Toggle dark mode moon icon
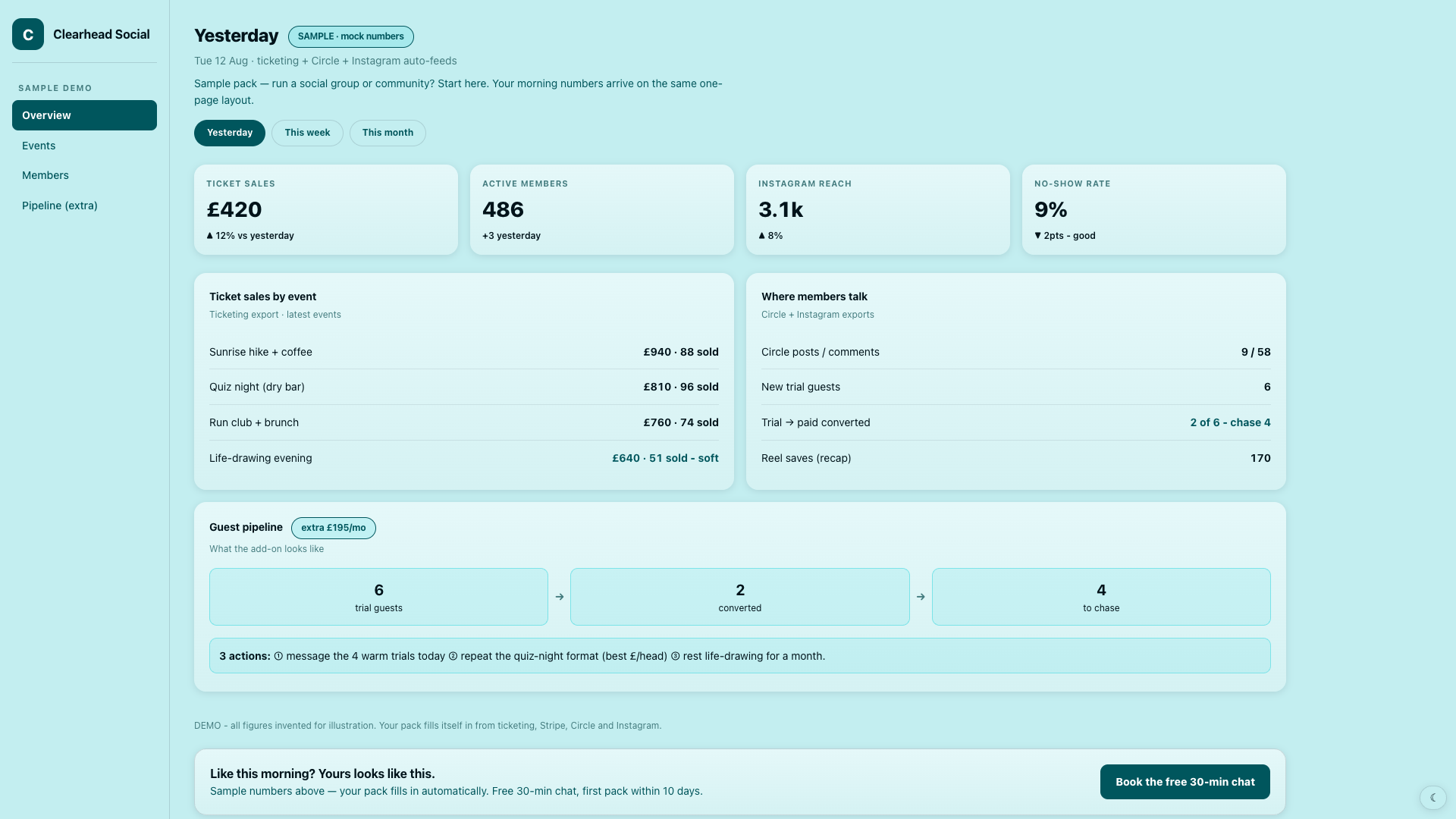This screenshot has width=1456, height=819. tap(1432, 797)
